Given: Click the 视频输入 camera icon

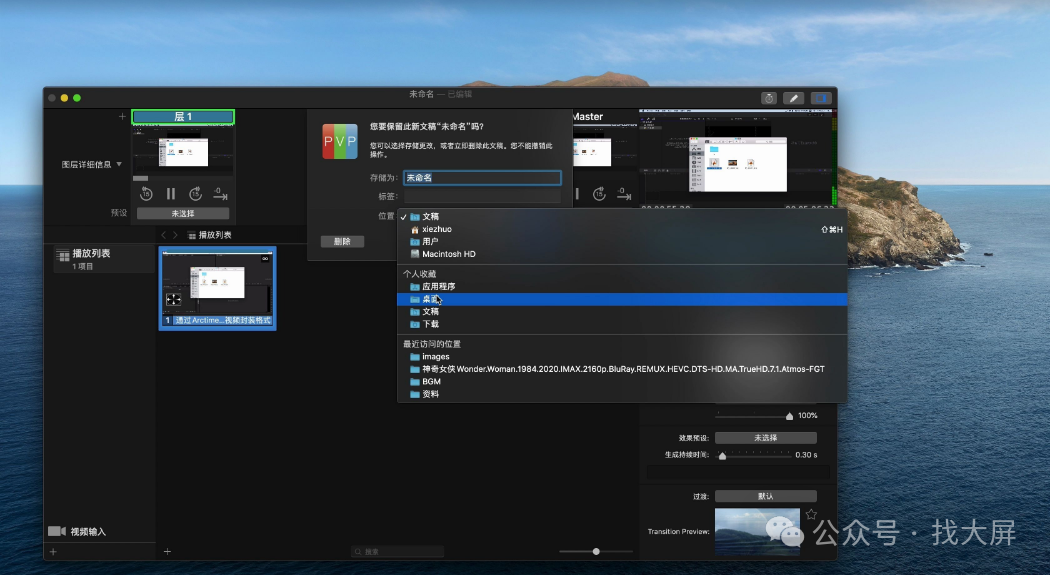Looking at the screenshot, I should tap(57, 531).
